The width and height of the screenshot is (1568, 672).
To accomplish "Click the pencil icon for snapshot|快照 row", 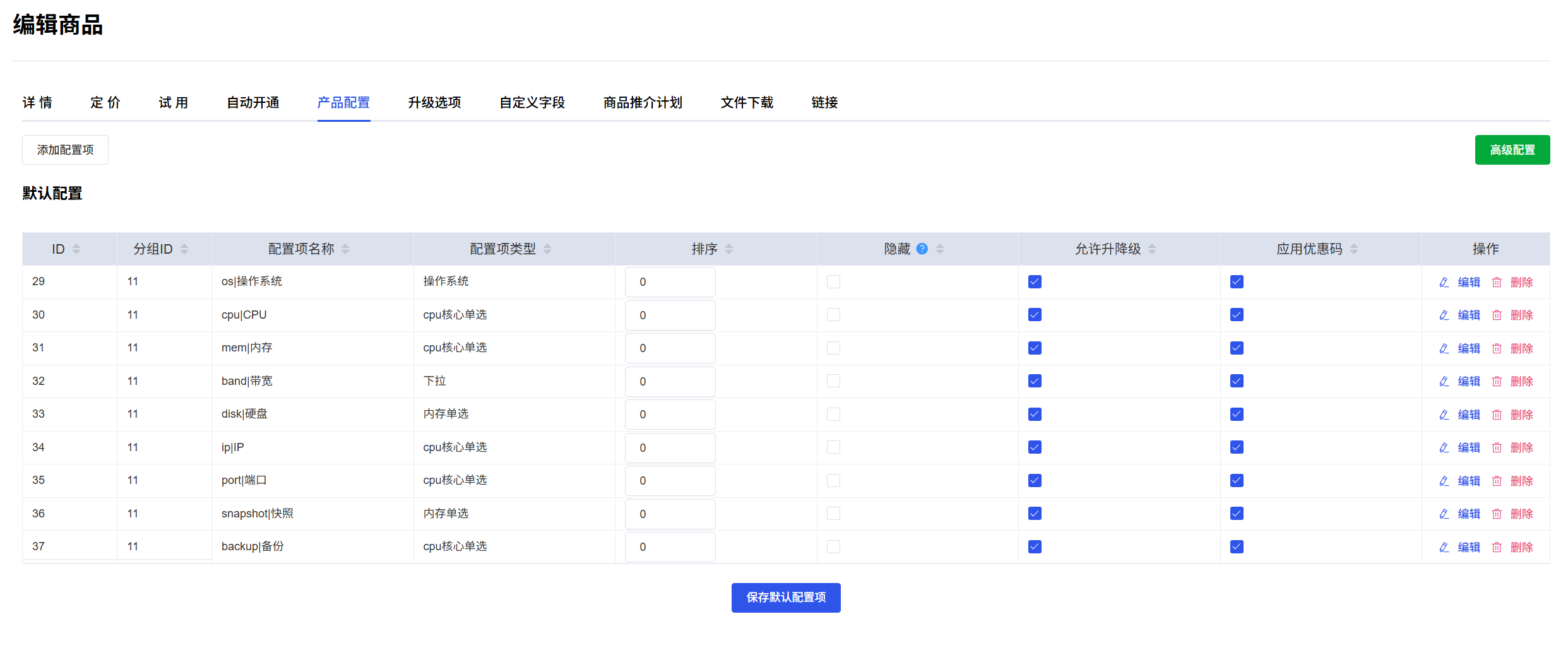I will click(x=1444, y=514).
